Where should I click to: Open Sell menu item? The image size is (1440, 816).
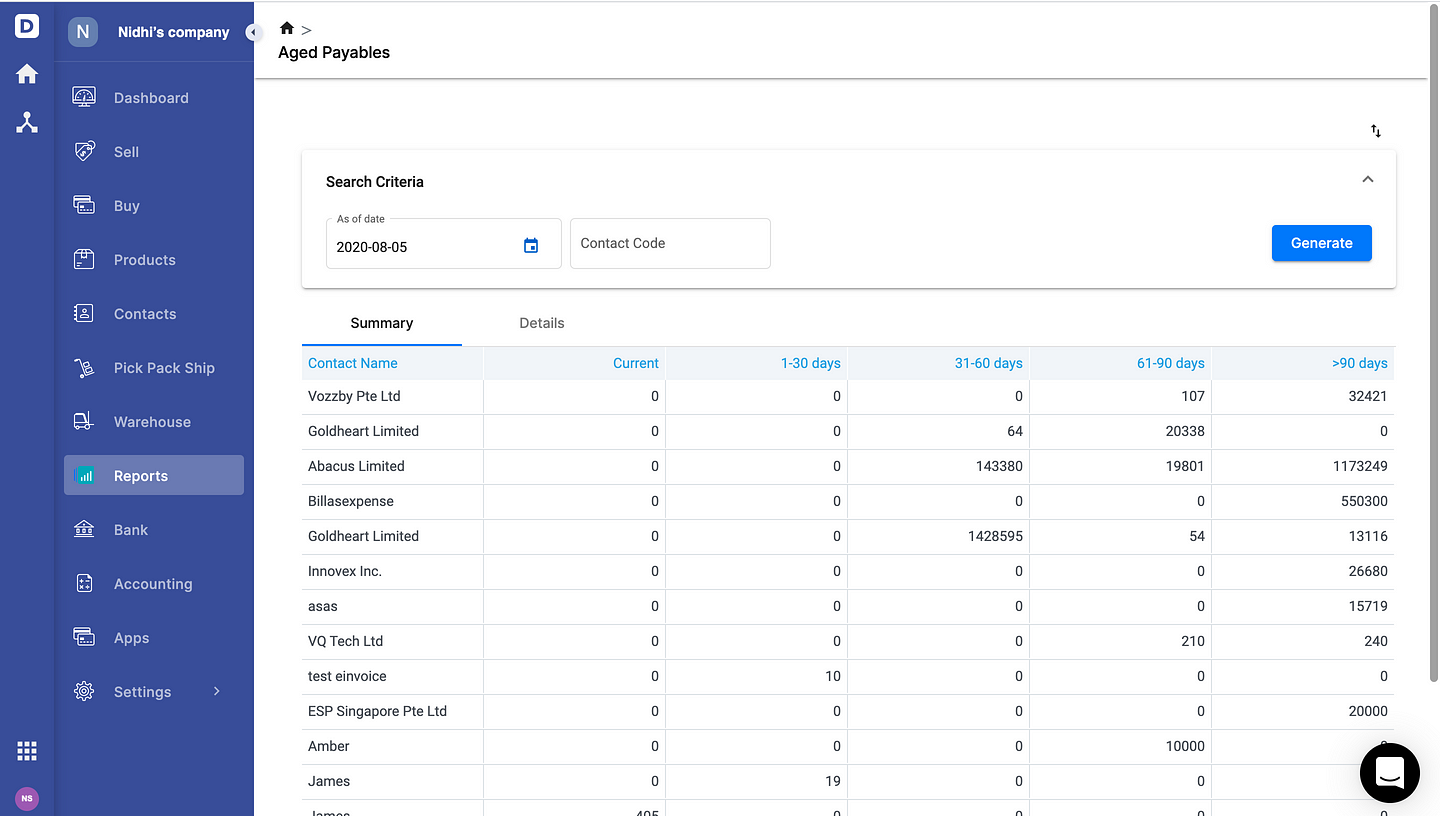154,152
